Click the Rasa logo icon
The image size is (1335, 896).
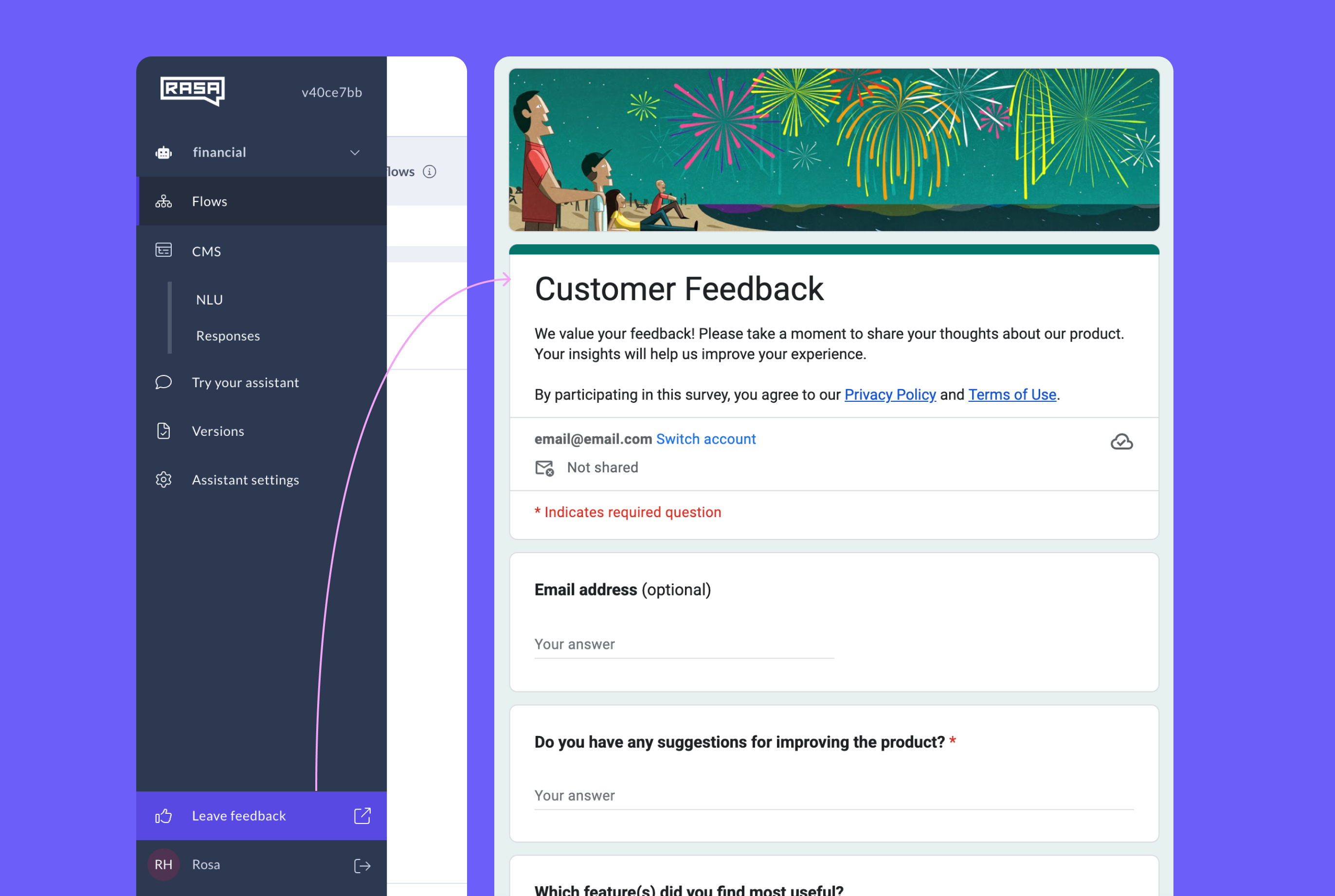192,90
